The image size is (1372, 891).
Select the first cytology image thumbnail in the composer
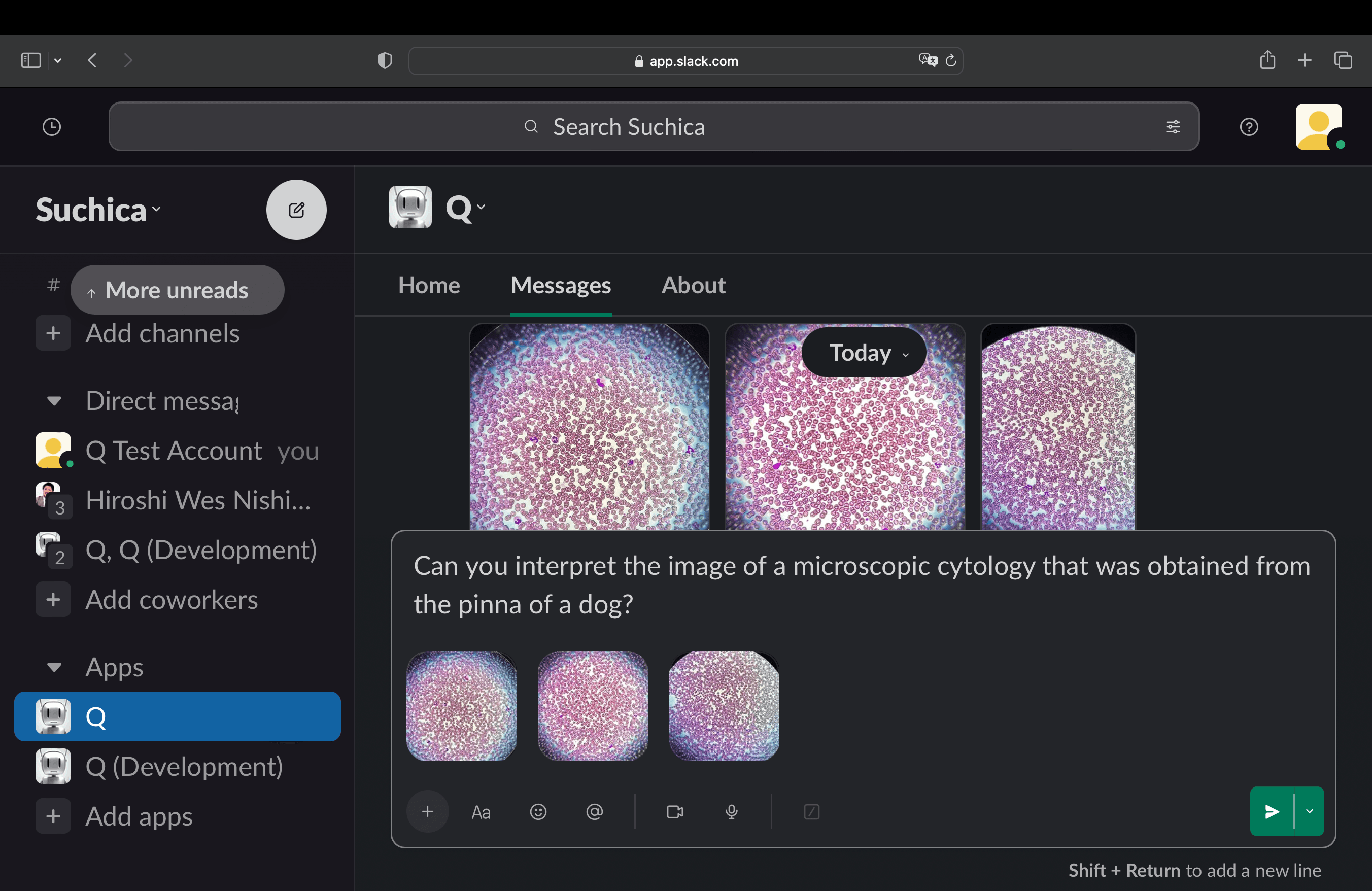point(461,706)
